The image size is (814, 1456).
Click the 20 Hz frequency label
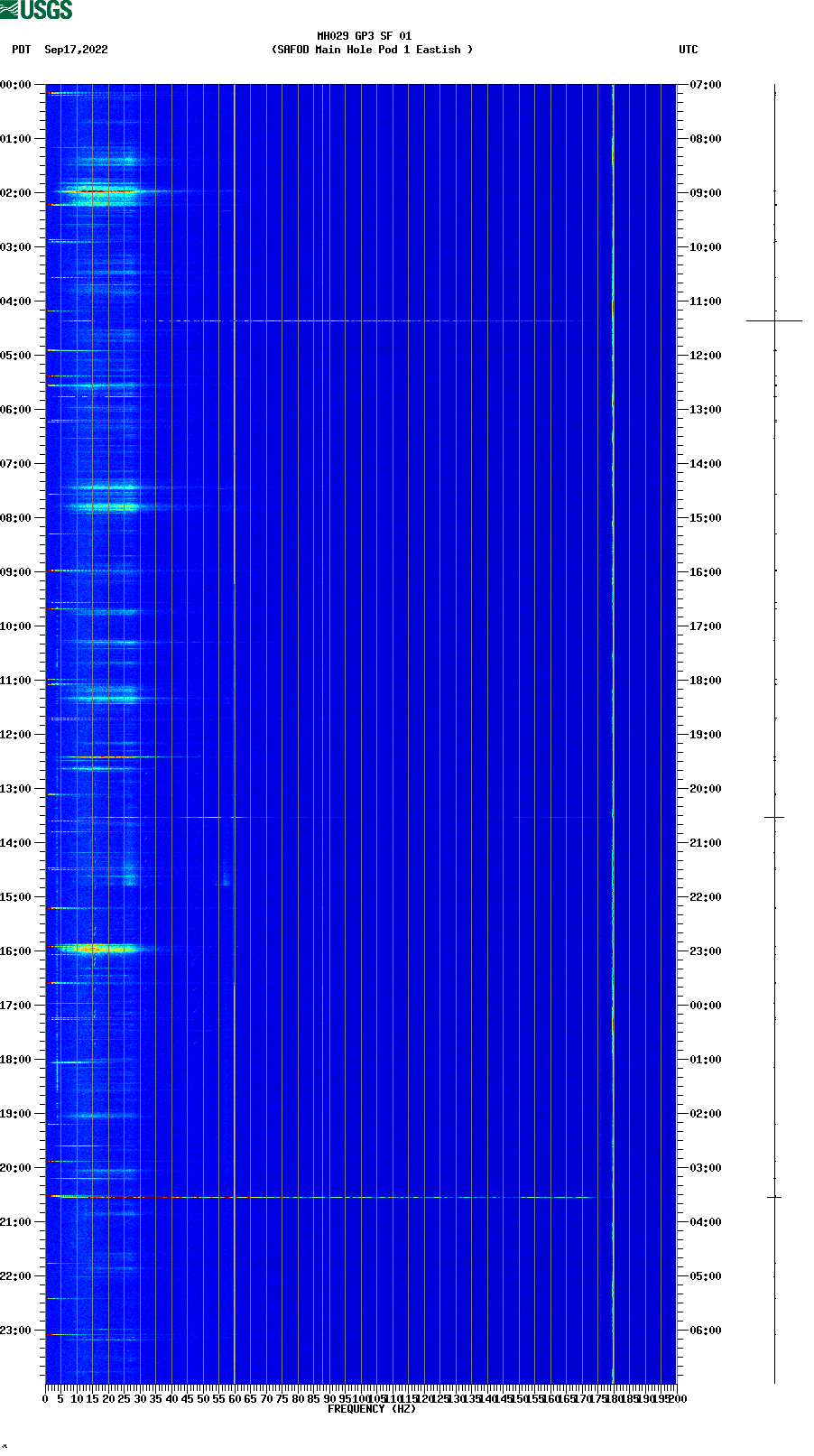(x=108, y=1399)
